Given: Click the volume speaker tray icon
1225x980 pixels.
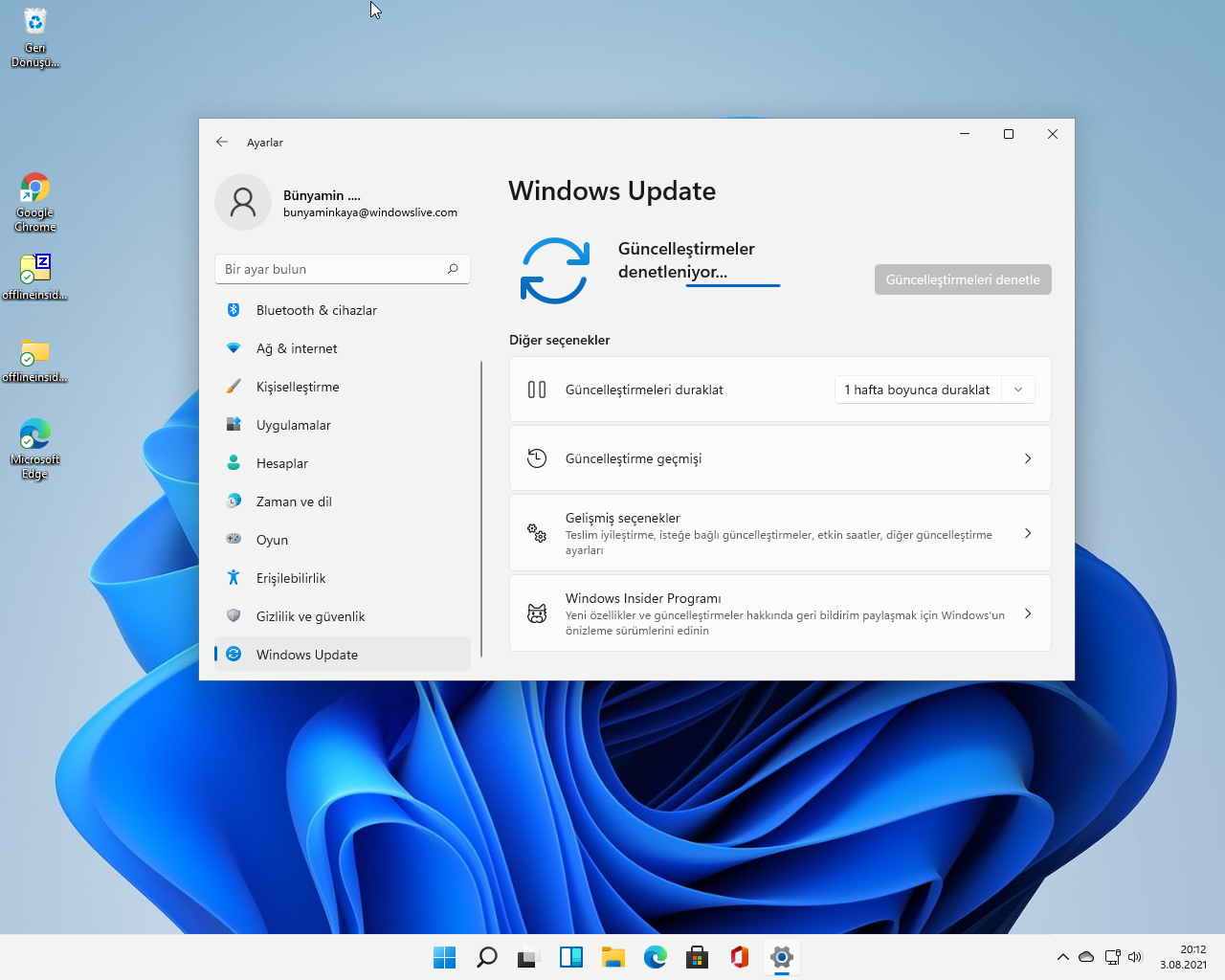Looking at the screenshot, I should pos(1135,957).
